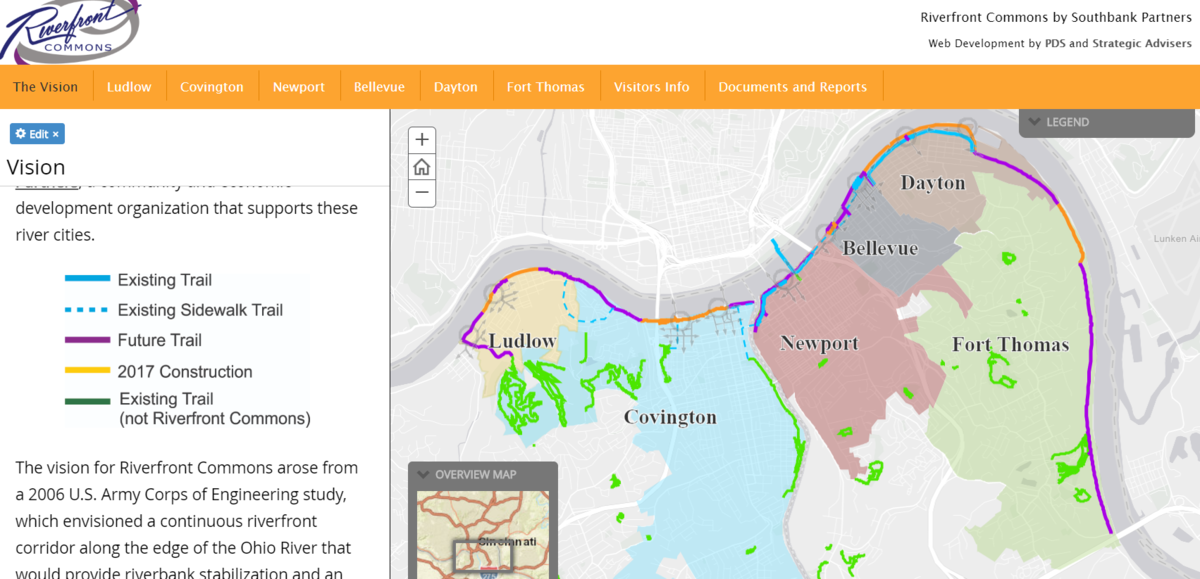Click the Ludlow label on the map
1200x579 pixels.
click(522, 341)
